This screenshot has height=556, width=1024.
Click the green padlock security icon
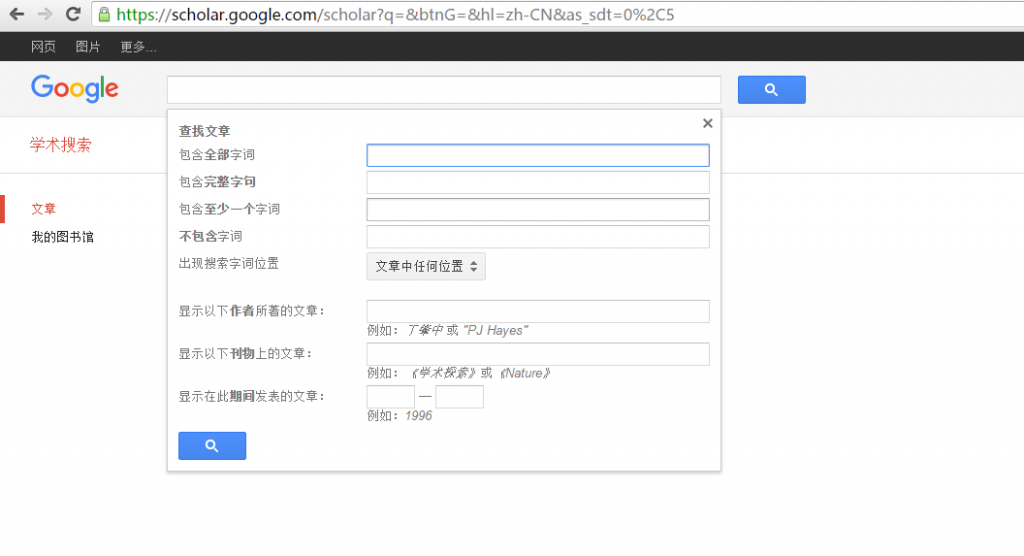pyautogui.click(x=104, y=14)
